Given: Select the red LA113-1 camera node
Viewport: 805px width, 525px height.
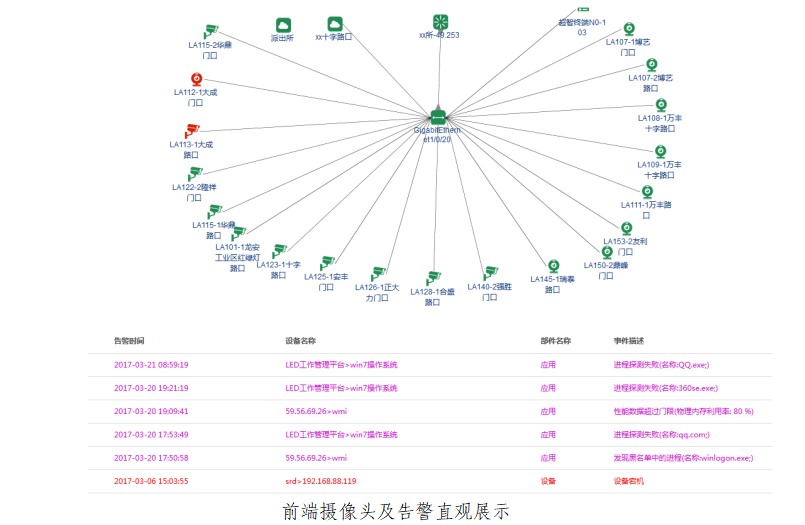Looking at the screenshot, I should 192,130.
